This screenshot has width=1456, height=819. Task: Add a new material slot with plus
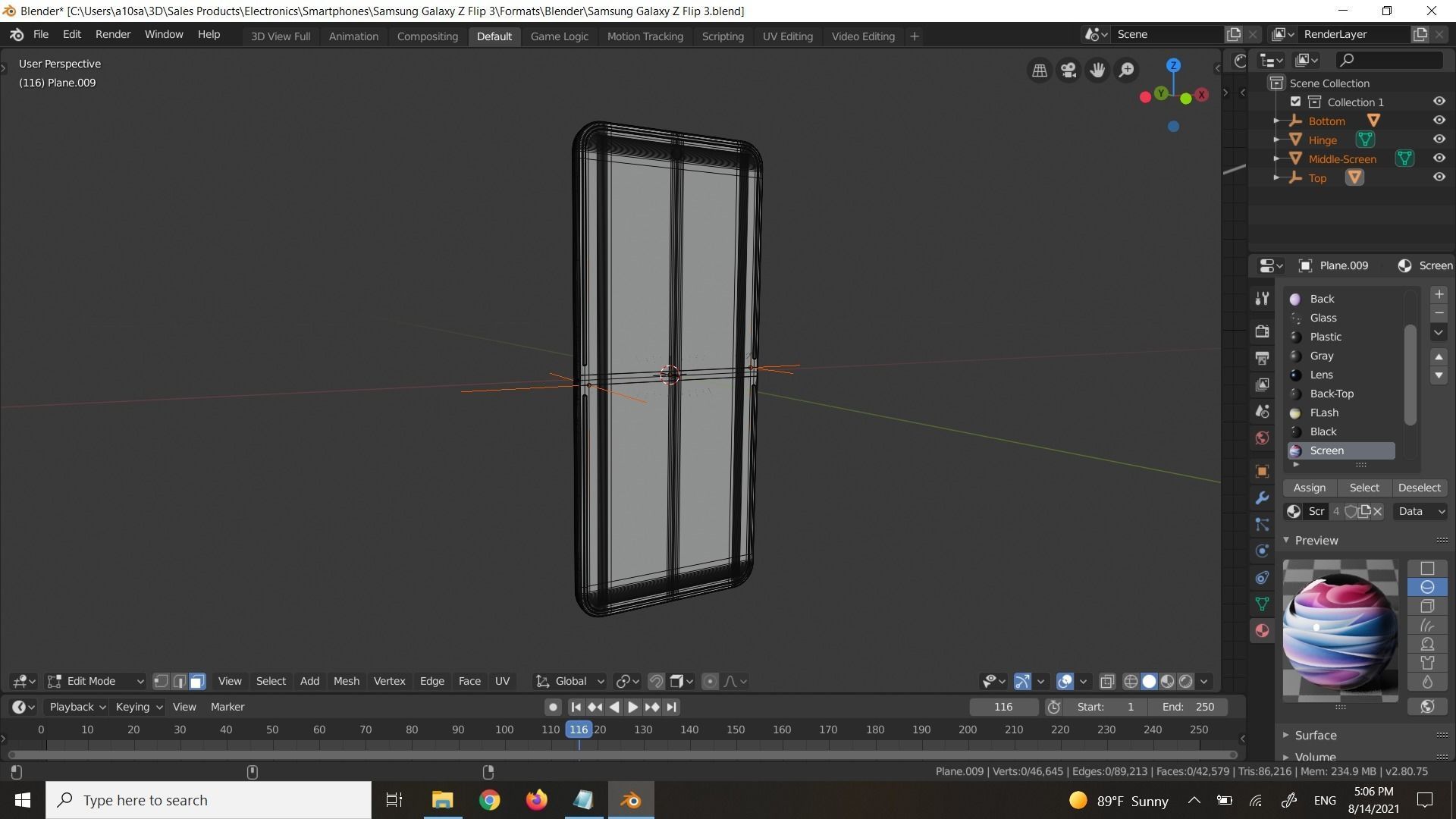[x=1439, y=294]
